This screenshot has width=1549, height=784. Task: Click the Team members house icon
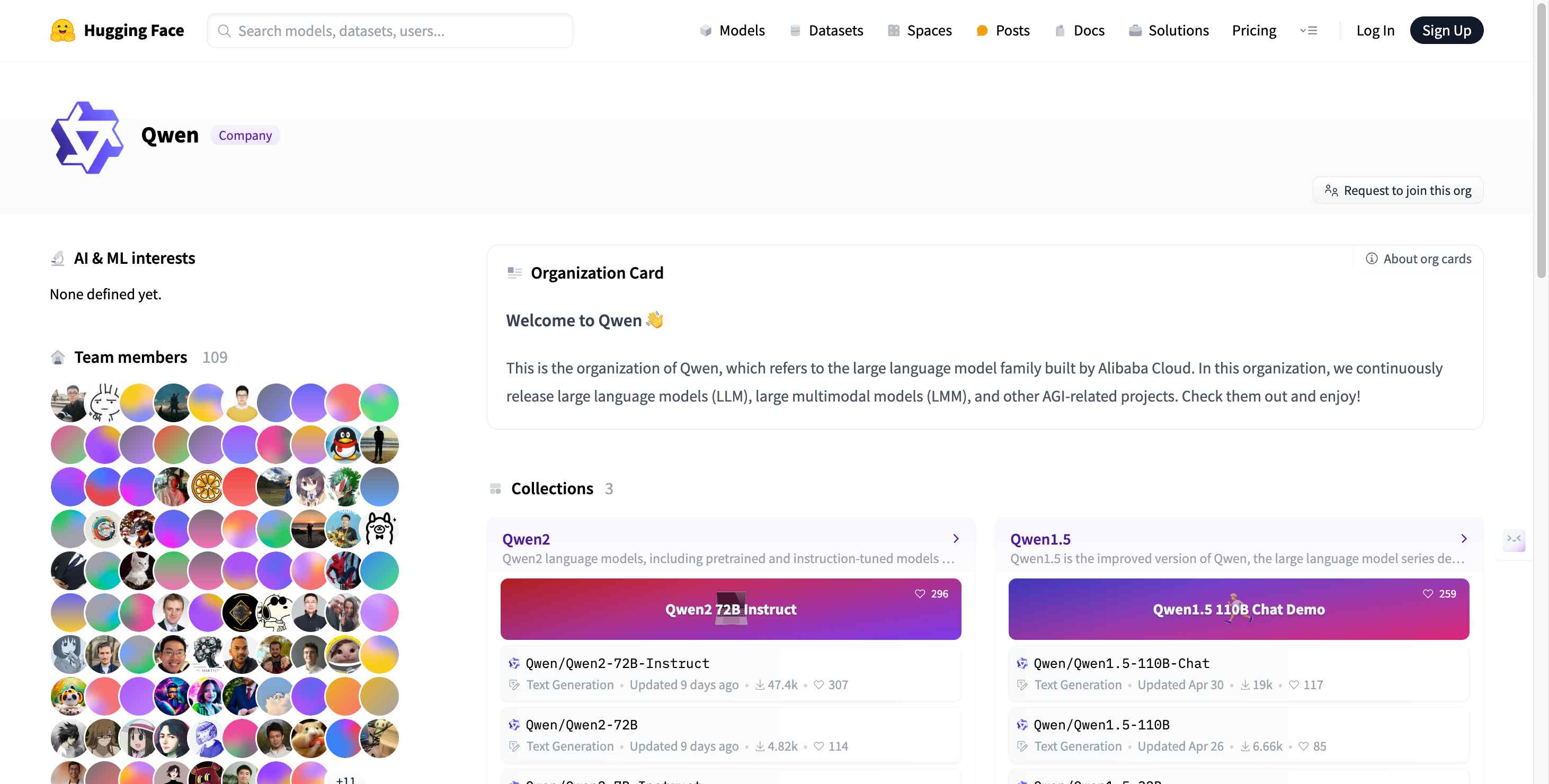58,358
